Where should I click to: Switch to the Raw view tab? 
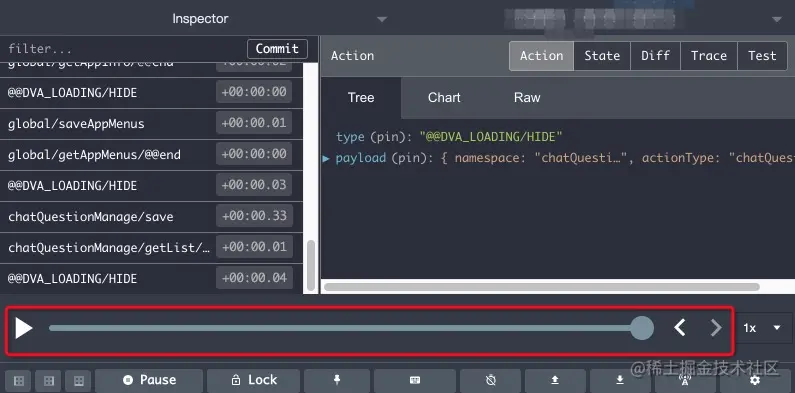[527, 97]
